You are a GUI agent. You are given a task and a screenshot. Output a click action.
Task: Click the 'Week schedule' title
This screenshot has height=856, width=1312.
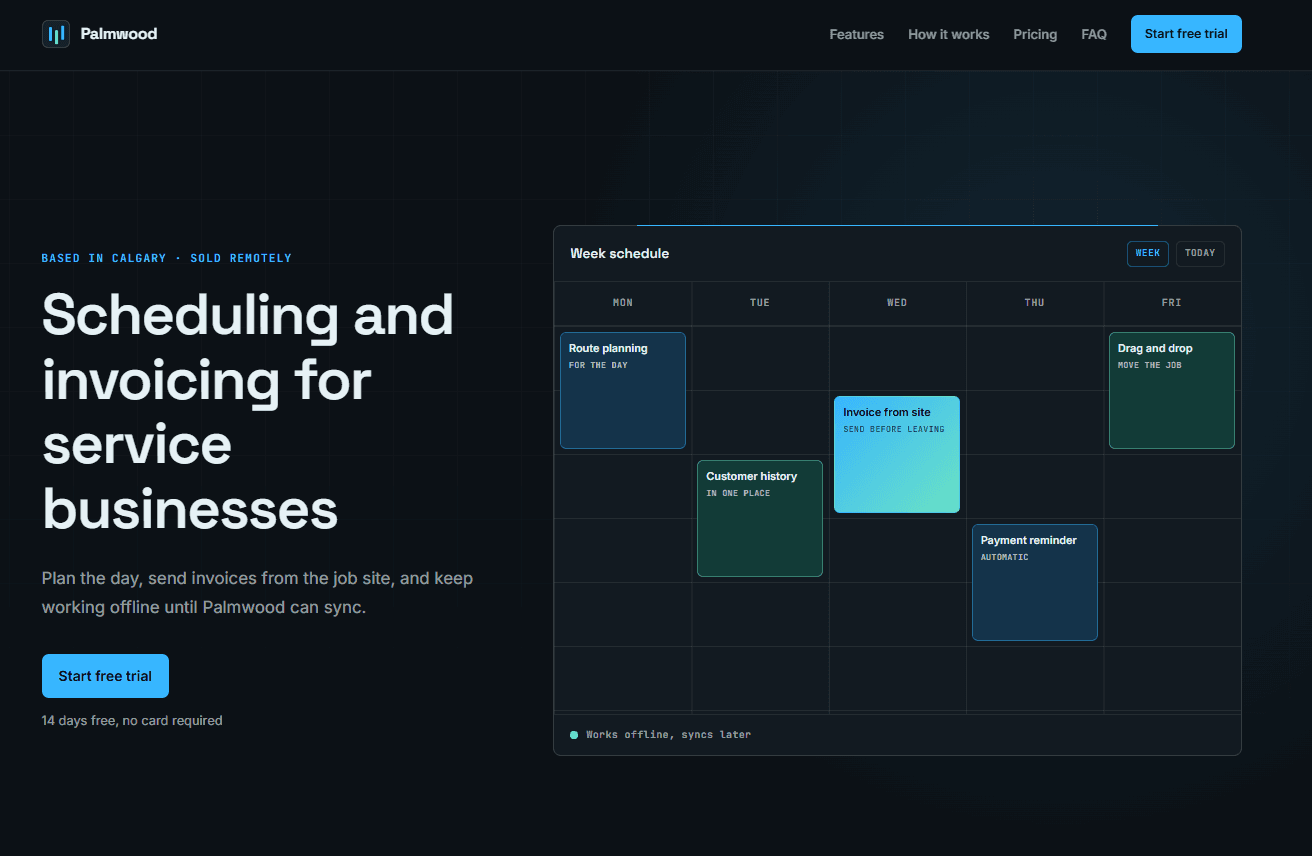(620, 254)
